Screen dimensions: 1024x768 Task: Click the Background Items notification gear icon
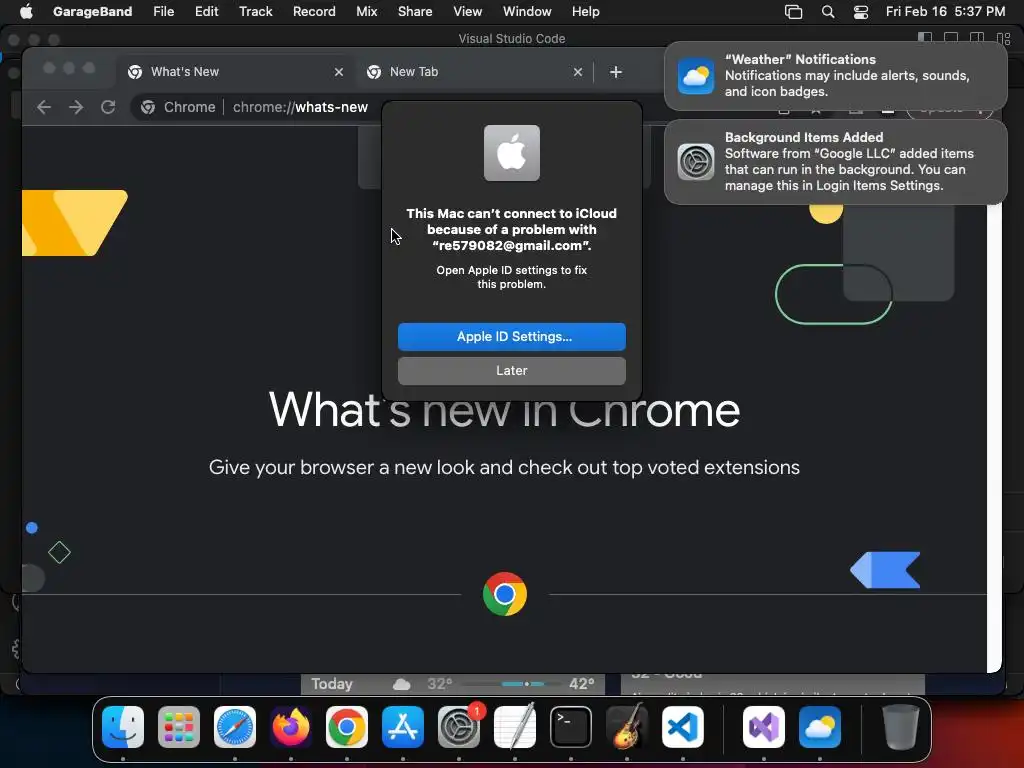click(696, 162)
